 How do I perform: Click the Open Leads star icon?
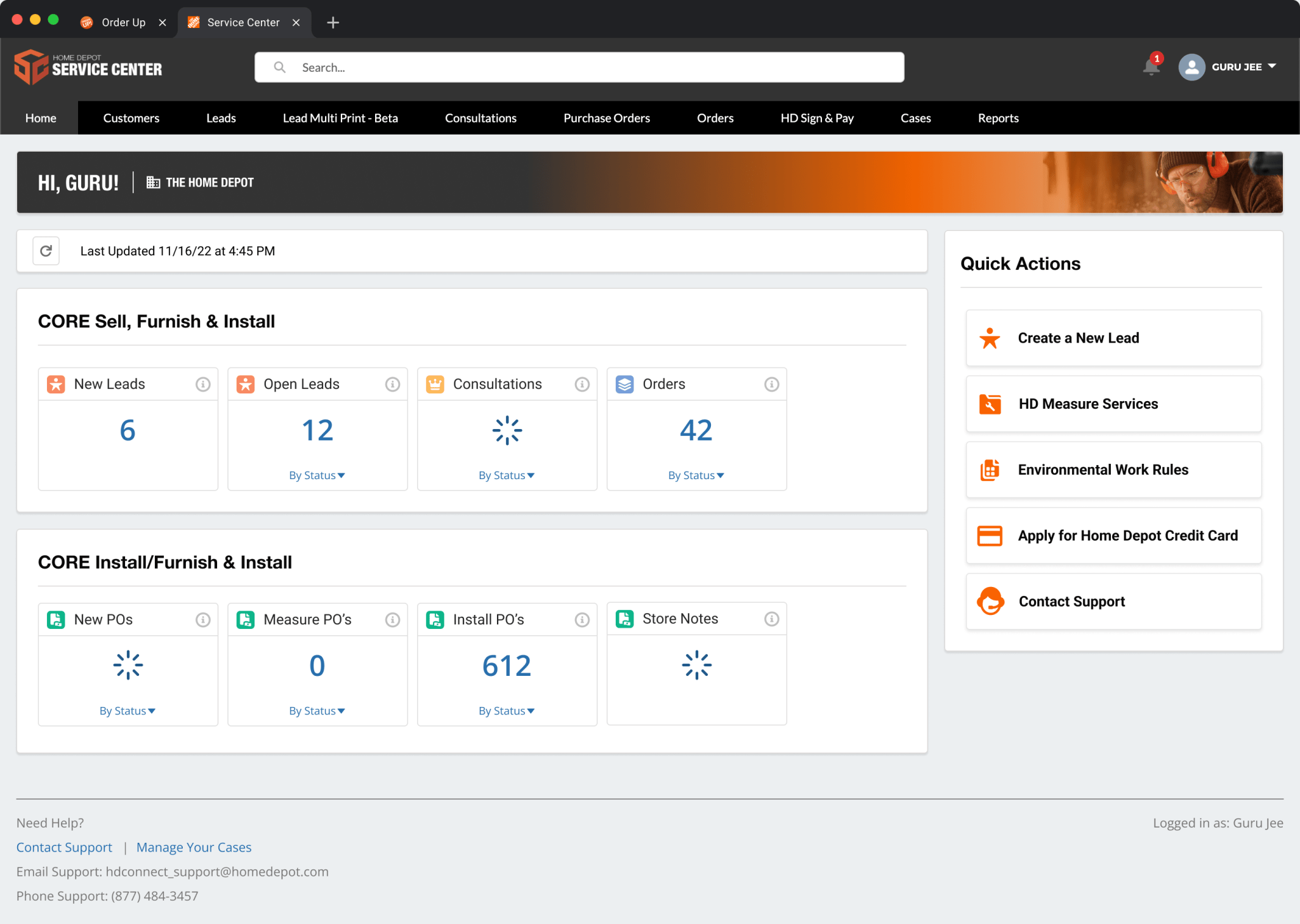click(x=246, y=385)
